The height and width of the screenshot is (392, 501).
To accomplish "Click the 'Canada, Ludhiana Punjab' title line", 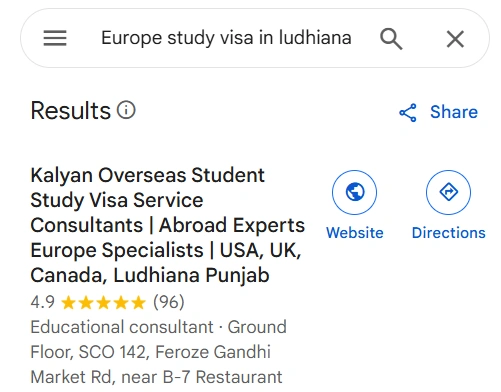I will [x=150, y=275].
